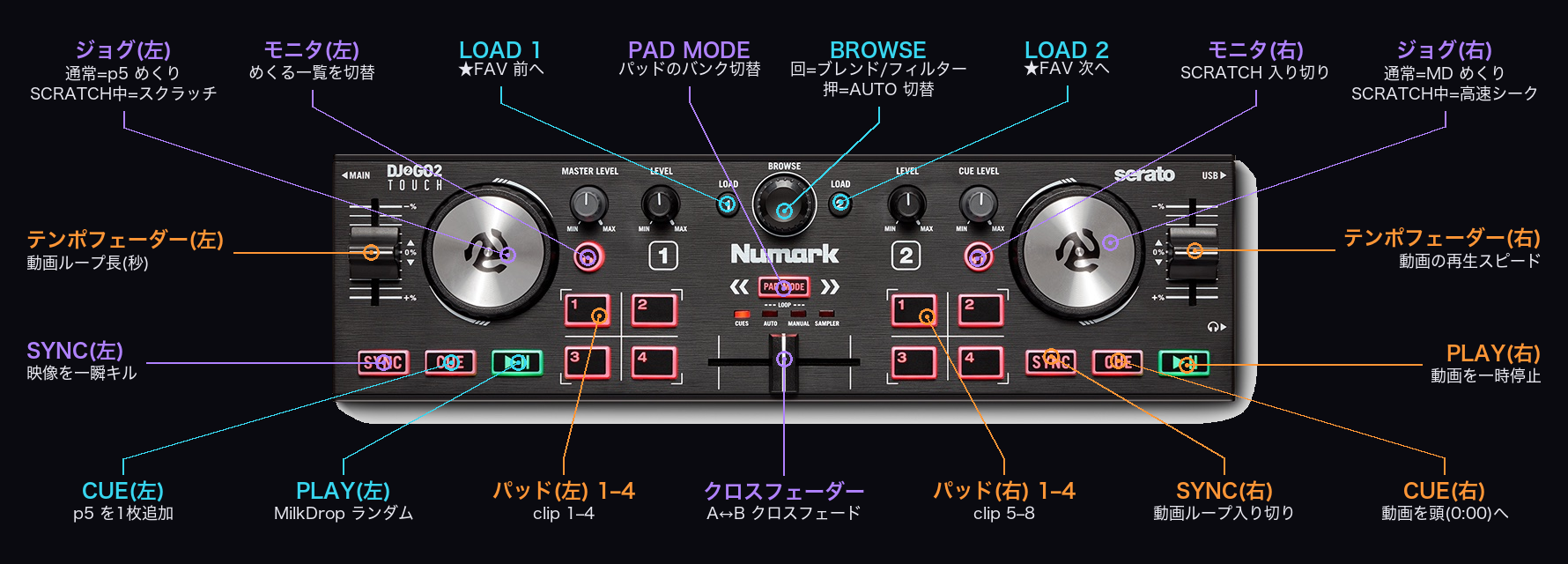Click the CUE LEVEL knob
Viewport: 1568px width, 564px height.
(979, 204)
